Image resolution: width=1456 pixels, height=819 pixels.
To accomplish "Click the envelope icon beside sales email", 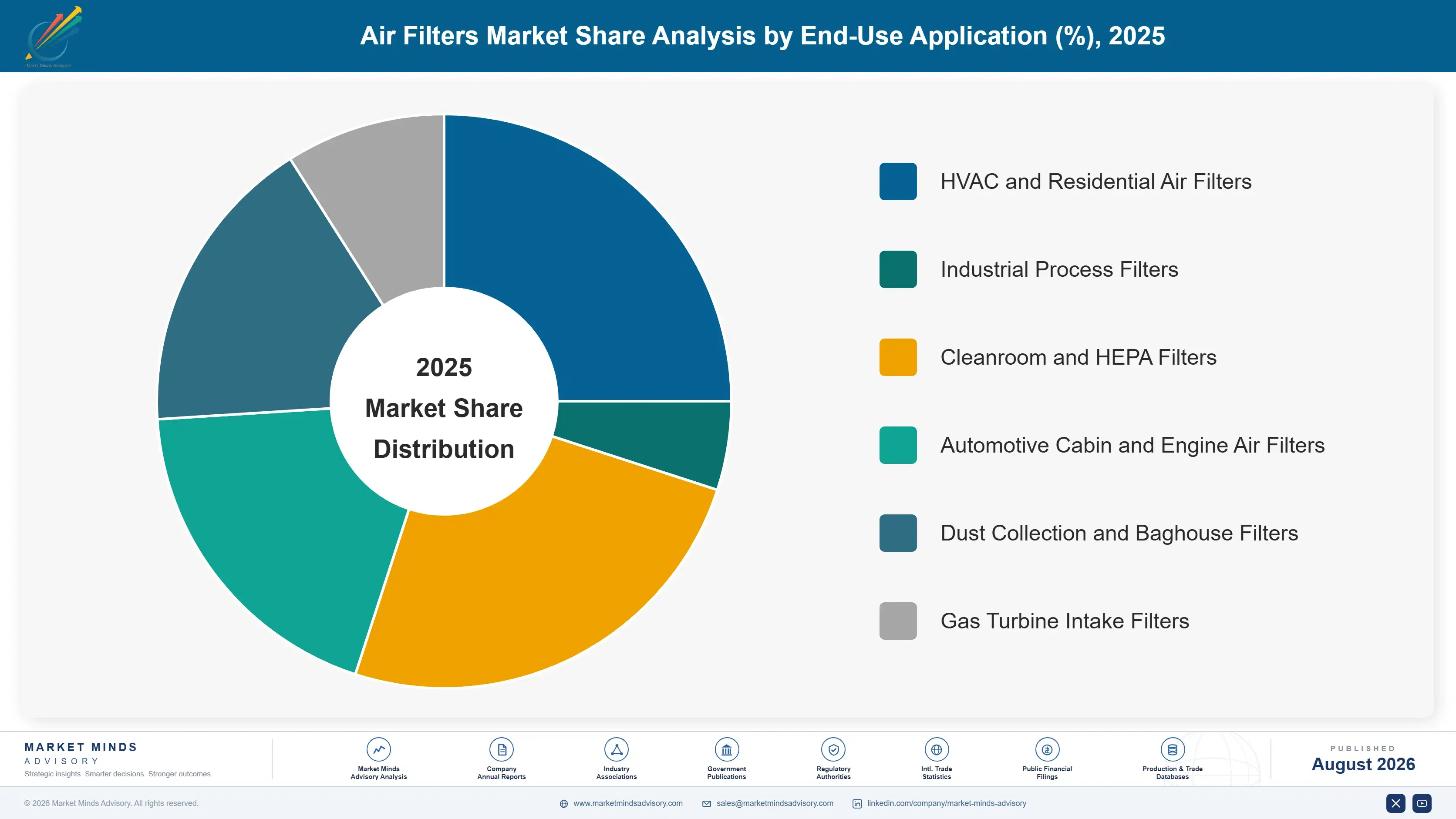I will click(x=707, y=804).
